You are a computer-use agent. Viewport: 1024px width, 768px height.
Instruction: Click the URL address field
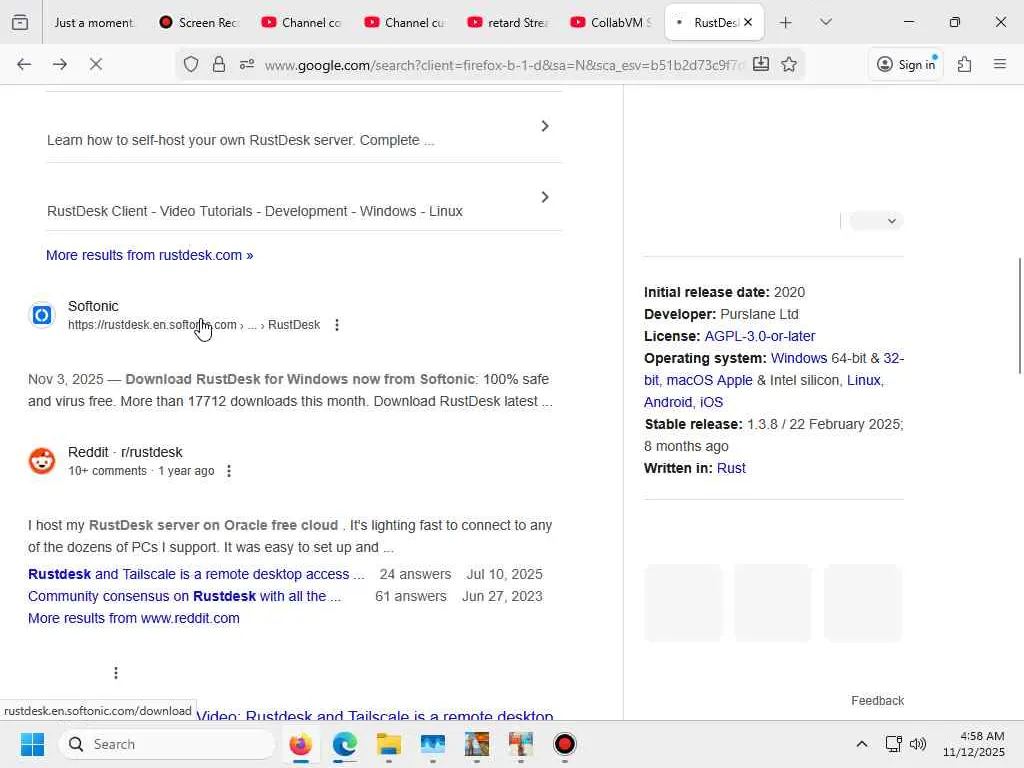point(503,65)
